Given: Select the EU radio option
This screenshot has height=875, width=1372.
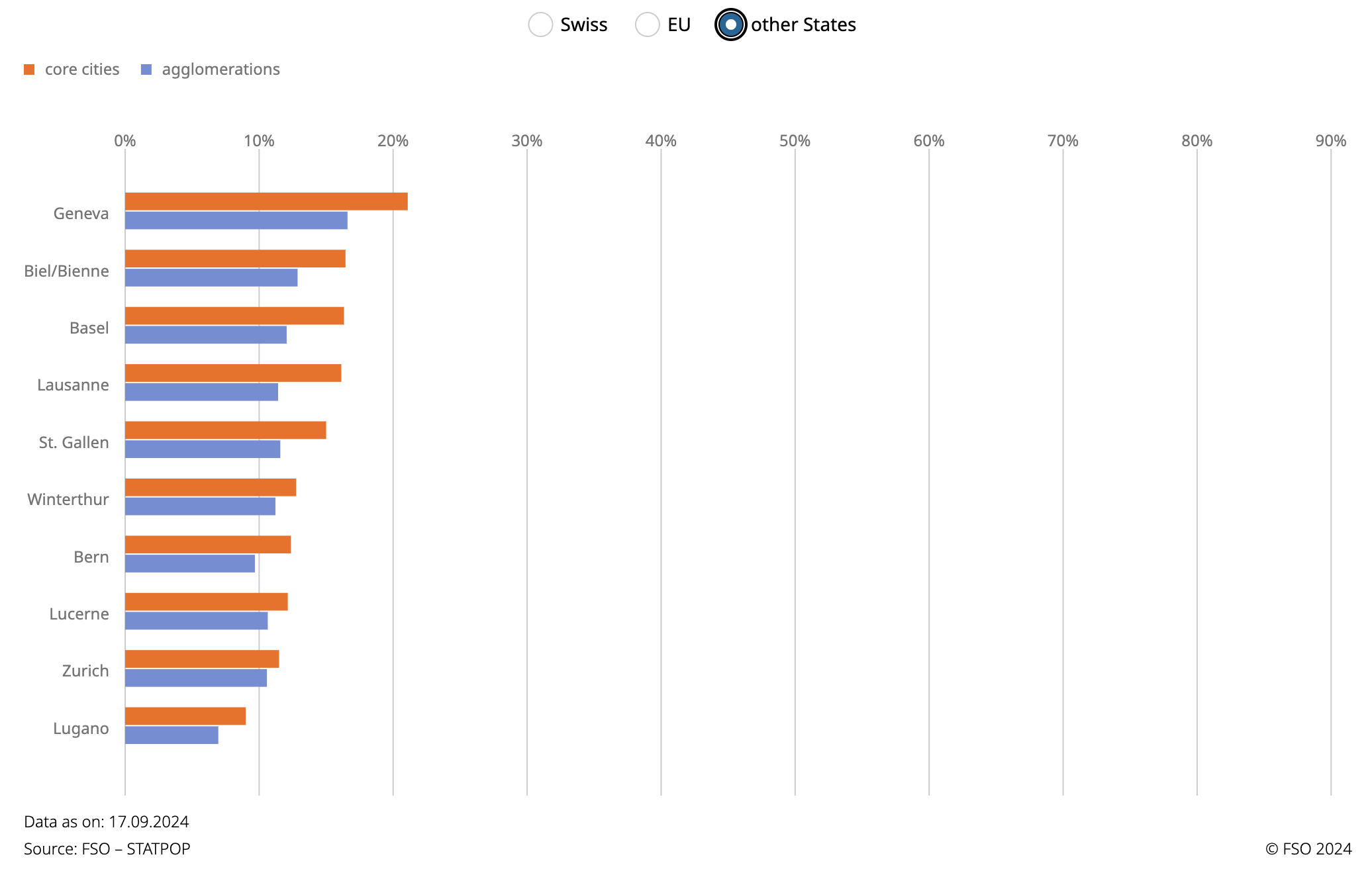Looking at the screenshot, I should click(647, 25).
